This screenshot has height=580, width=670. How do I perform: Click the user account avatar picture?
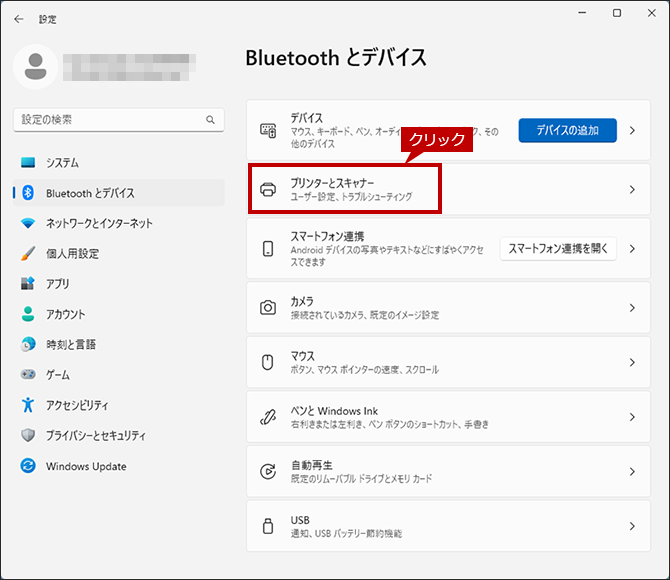click(x=35, y=67)
